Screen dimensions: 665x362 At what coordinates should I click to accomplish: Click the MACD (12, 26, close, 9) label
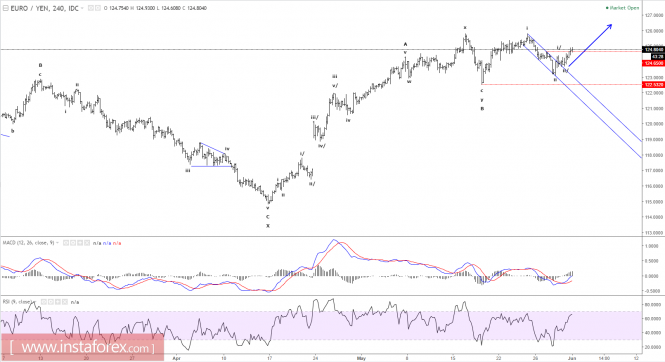[28, 243]
